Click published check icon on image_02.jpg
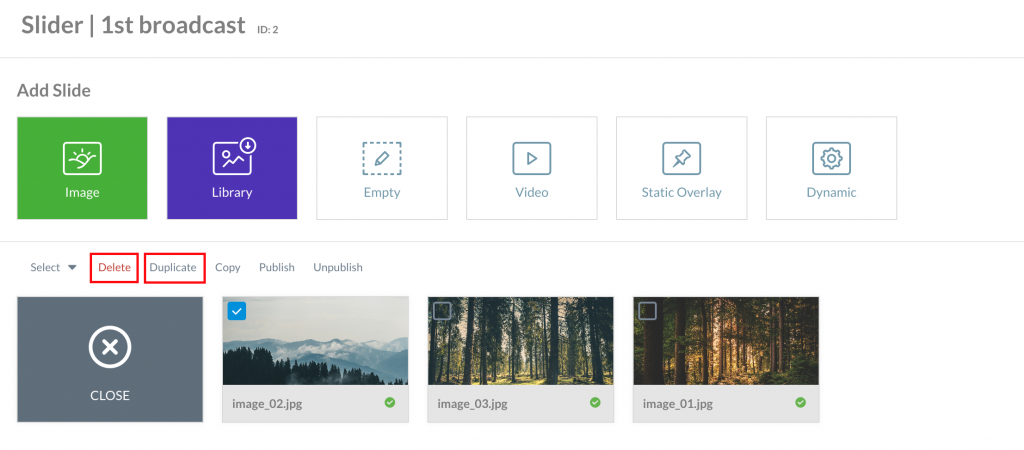1024x450 pixels. tap(390, 402)
